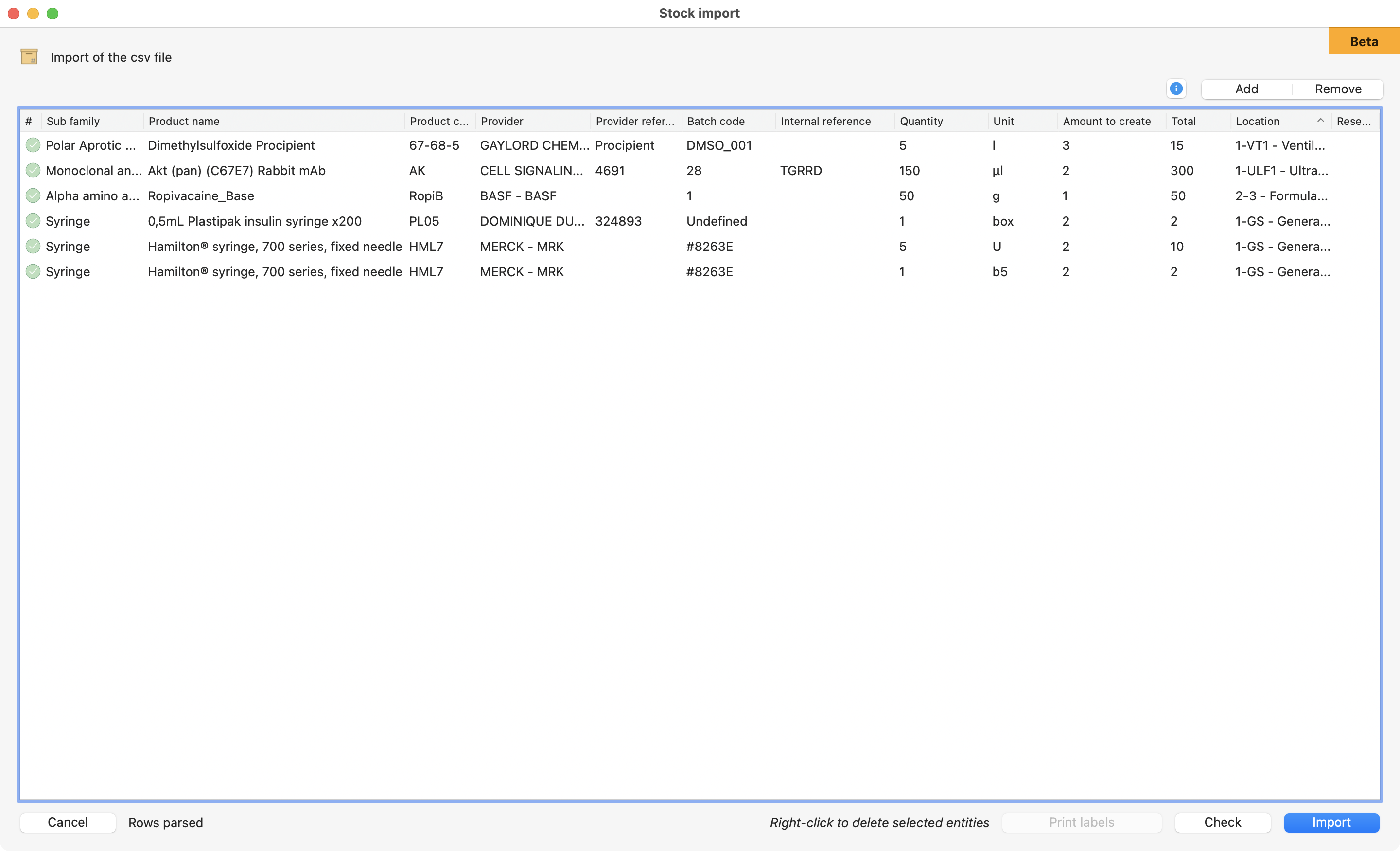Screen dimensions: 1400x851
Task: Click the blue Import button
Action: click(1331, 822)
